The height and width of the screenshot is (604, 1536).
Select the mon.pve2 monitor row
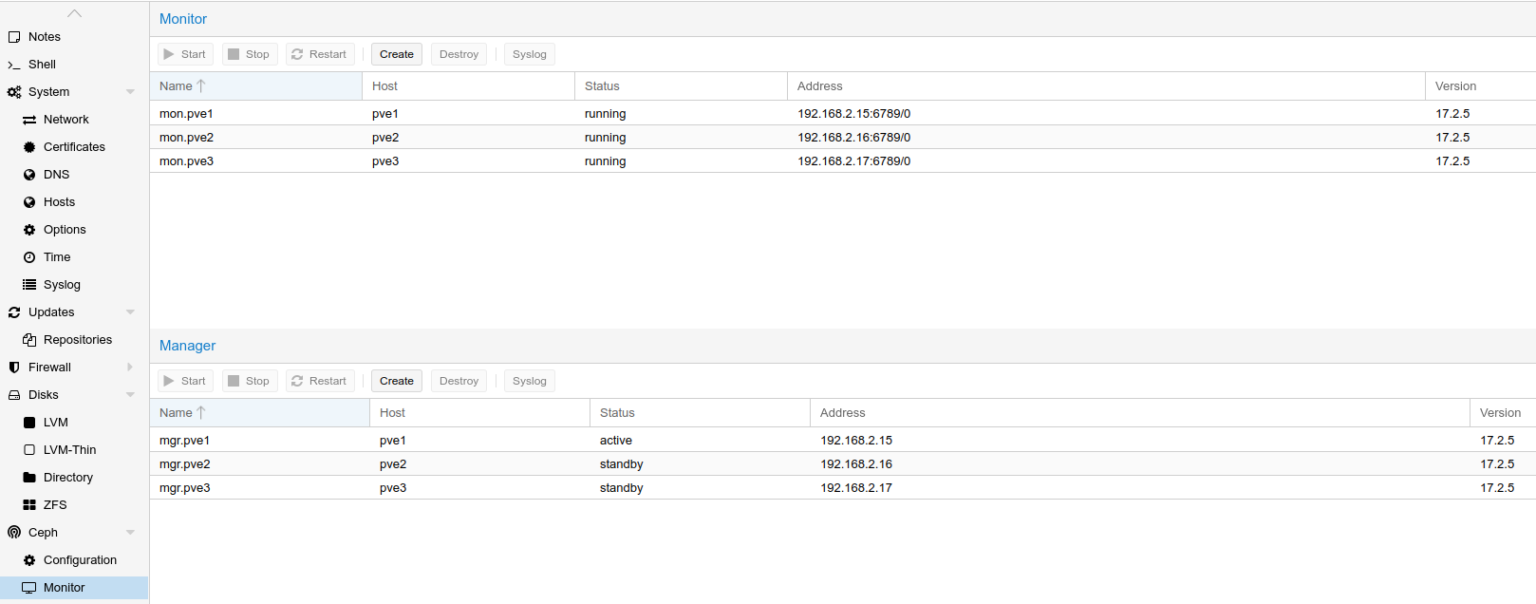pyautogui.click(x=300, y=137)
